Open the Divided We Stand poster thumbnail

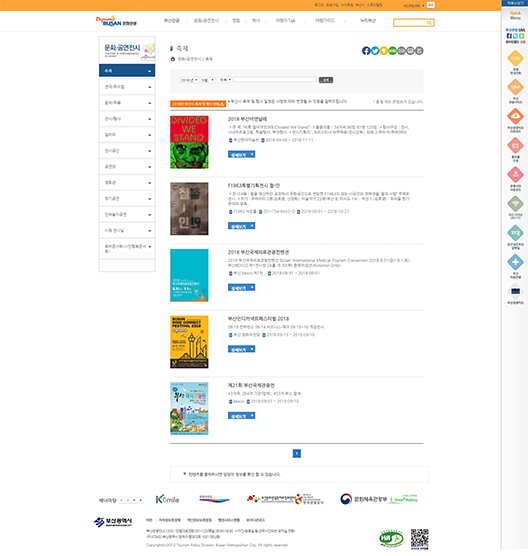click(x=189, y=142)
